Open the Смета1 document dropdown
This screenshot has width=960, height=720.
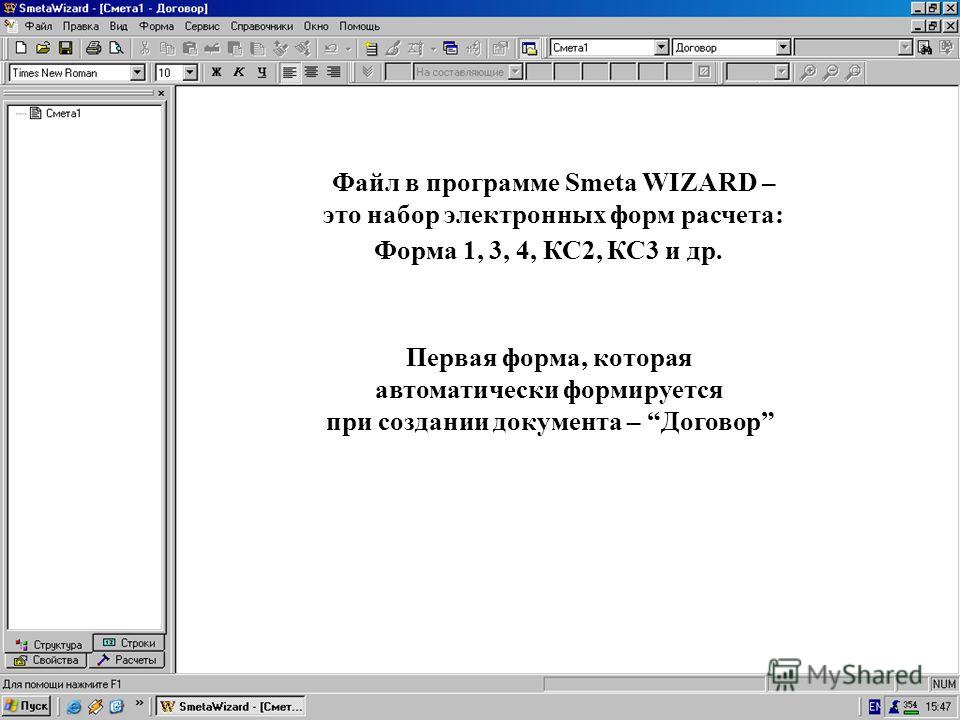[x=661, y=47]
